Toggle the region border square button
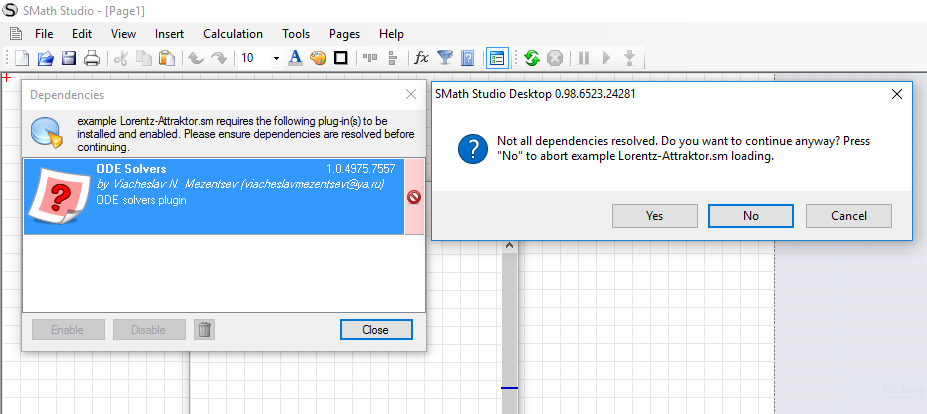Viewport: 927px width, 414px height. pos(341,58)
